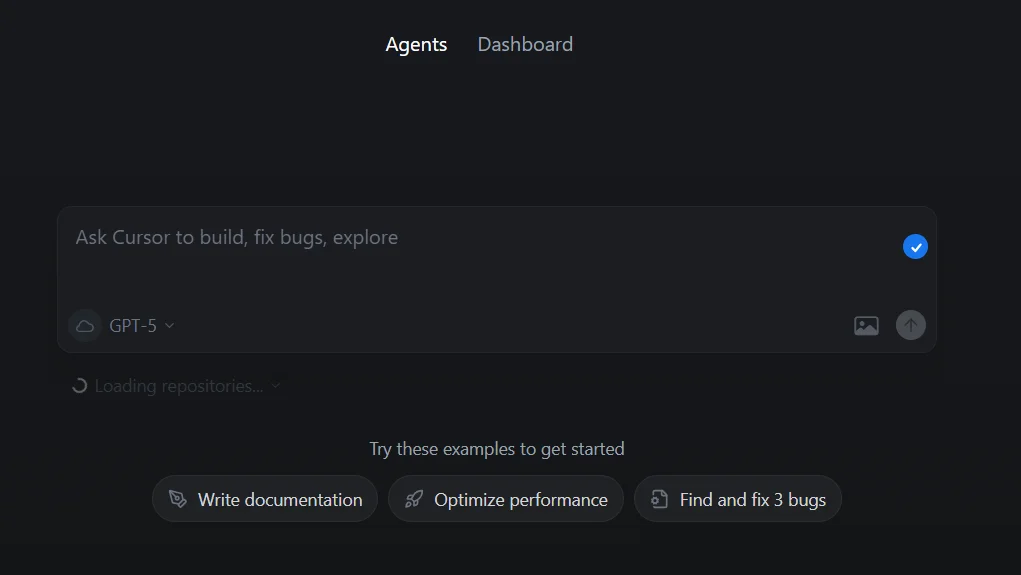Viewport: 1021px width, 575px height.
Task: Choose the Write documentation example
Action: click(265, 499)
